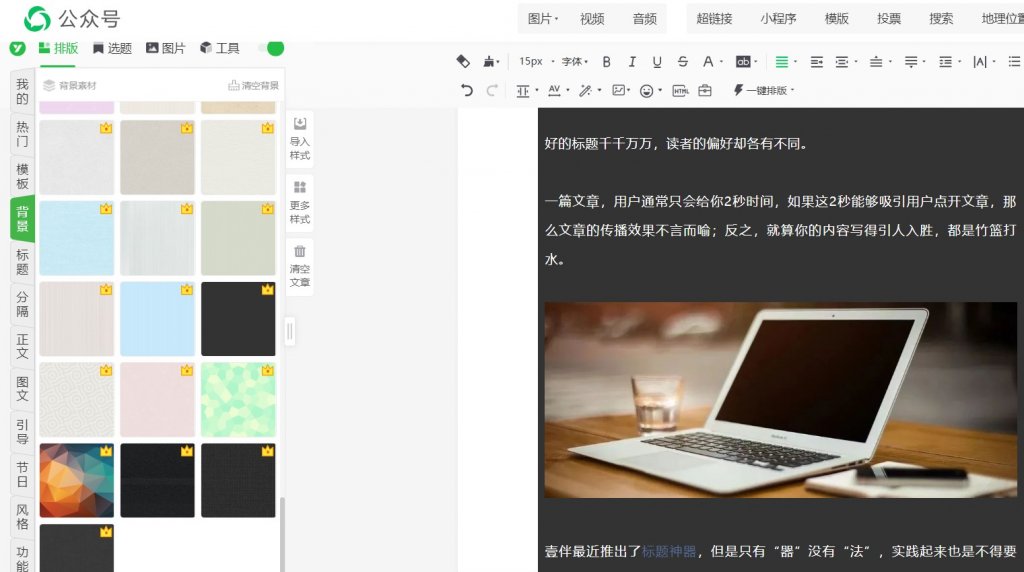Select the 节日 side tab
This screenshot has height=572, width=1024.
coord(22,474)
